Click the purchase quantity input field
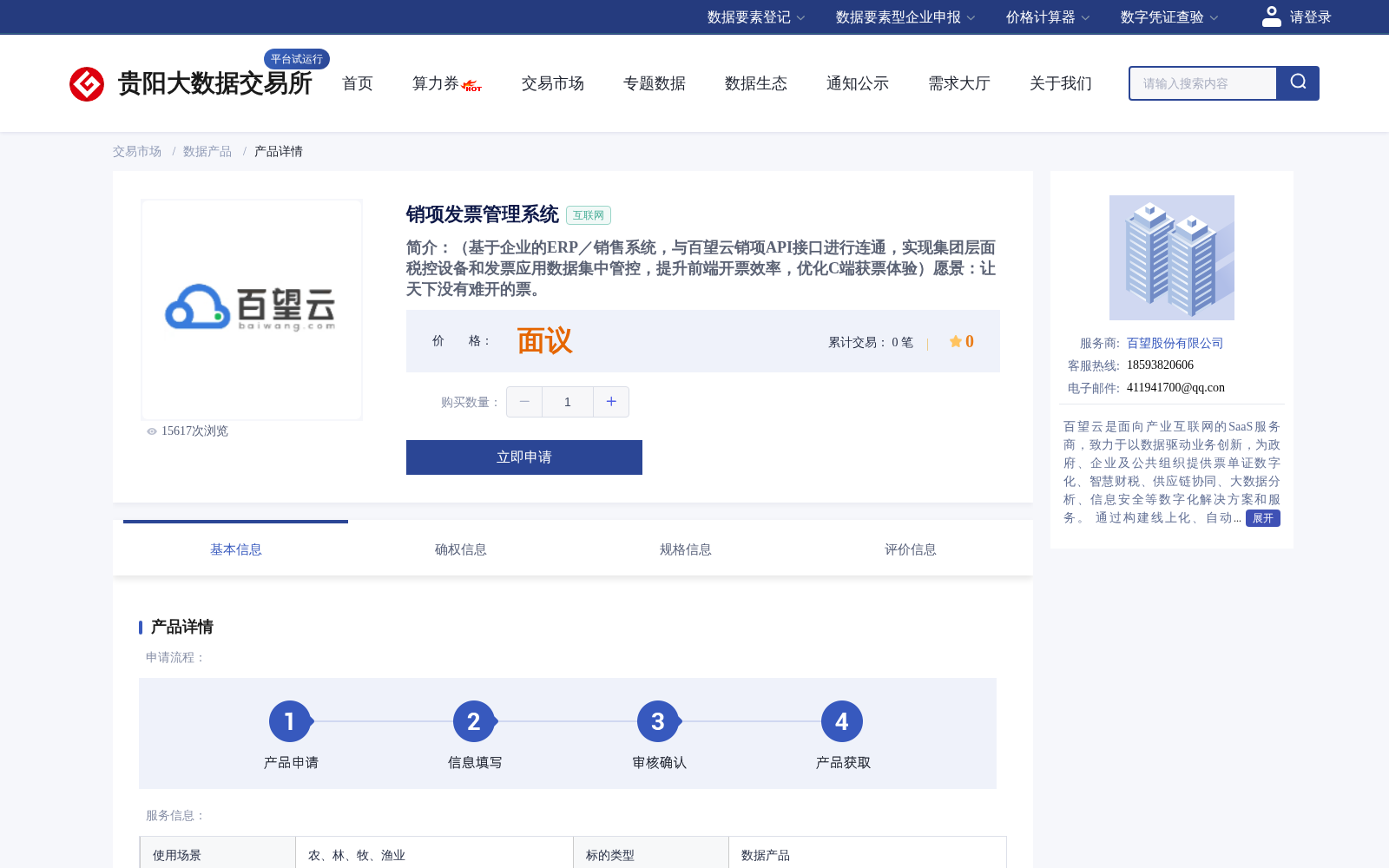The width and height of the screenshot is (1389, 868). tap(568, 402)
